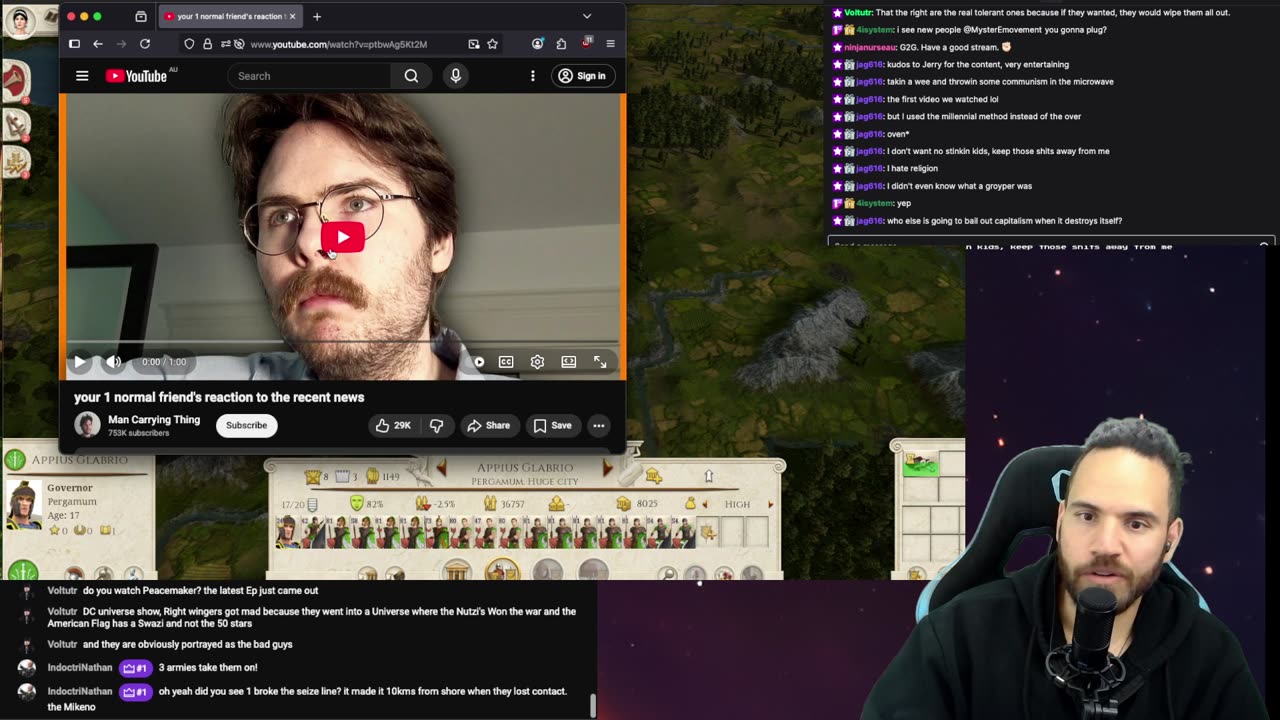Go back in the browser

pyautogui.click(x=98, y=44)
